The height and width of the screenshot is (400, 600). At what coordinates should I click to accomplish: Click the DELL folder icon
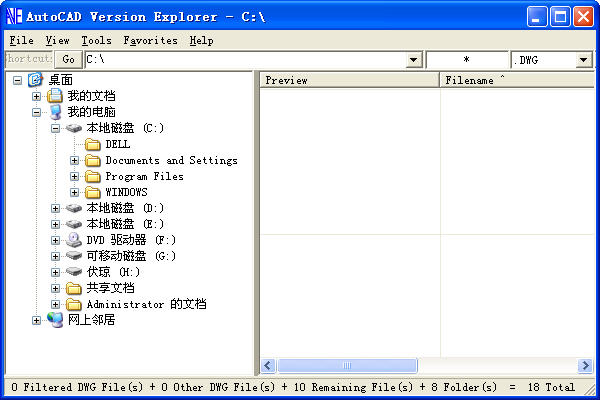pos(93,144)
